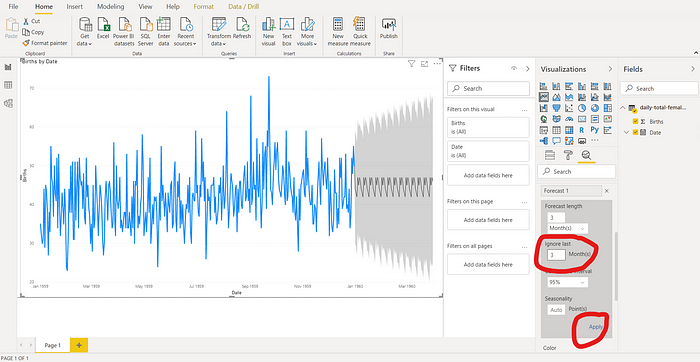The image size is (700, 362).
Task: Select the gauge visual
Action: click(569, 119)
